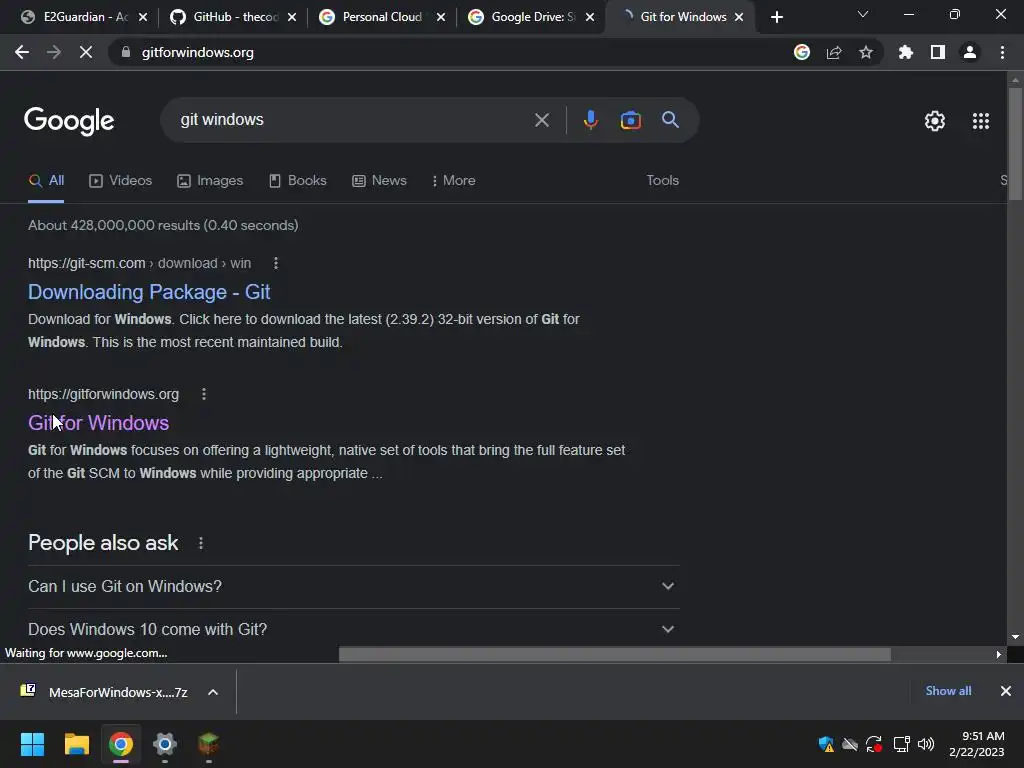This screenshot has width=1024, height=768.
Task: Close the Google Drive tab
Action: click(x=590, y=17)
